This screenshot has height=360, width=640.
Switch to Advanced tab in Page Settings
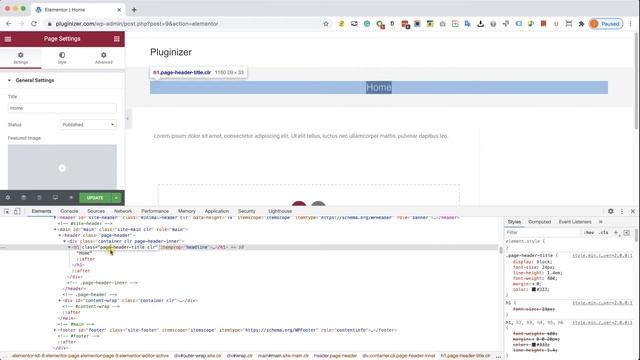point(104,58)
